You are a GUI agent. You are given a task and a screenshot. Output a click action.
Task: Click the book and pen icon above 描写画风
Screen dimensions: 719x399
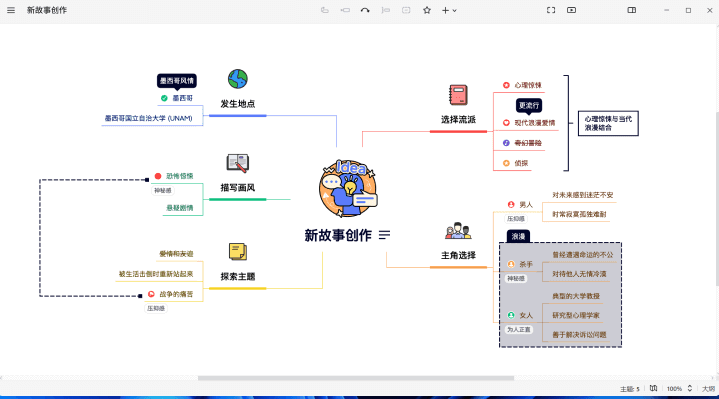coord(238,163)
